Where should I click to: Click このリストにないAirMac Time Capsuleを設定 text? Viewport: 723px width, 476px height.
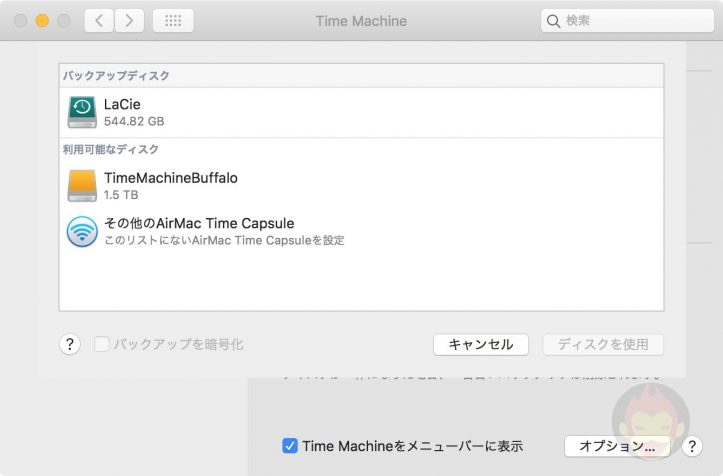[224, 240]
